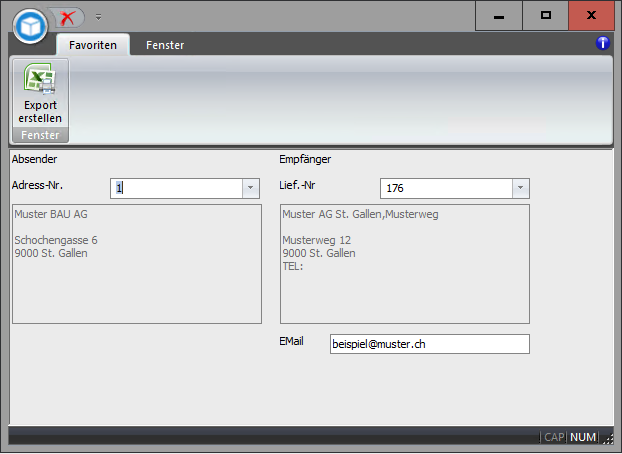Click the CAP indicator in status bar
The image size is (622, 454).
[x=554, y=437]
